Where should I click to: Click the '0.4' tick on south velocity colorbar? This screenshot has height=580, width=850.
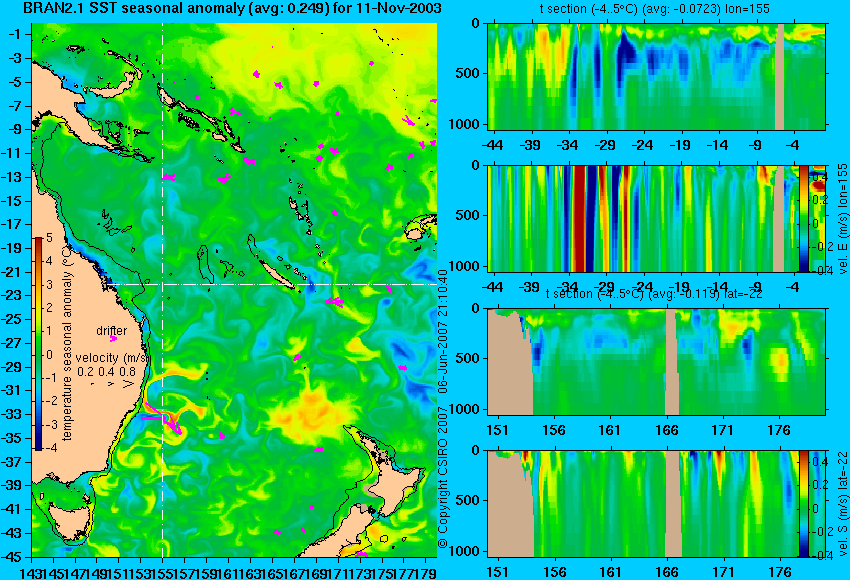820,461
